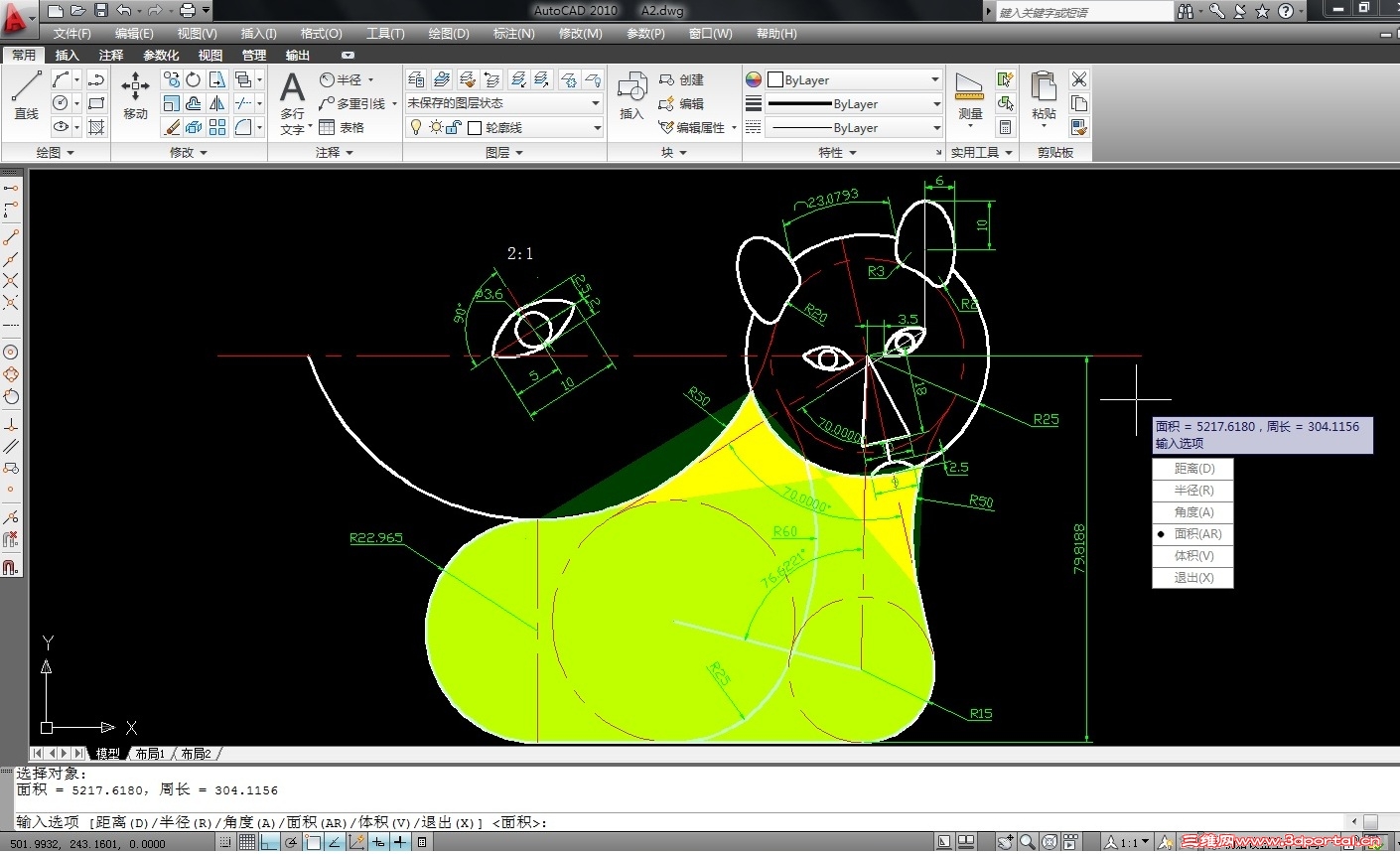
Task: Click the binoculars search icon
Action: (1186, 11)
